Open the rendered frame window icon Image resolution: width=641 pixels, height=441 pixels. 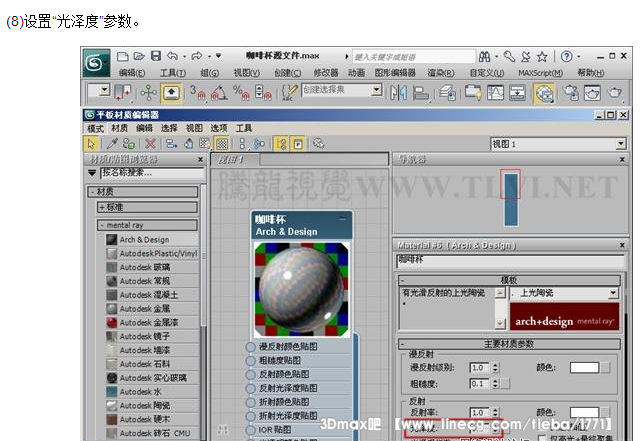[x=592, y=93]
